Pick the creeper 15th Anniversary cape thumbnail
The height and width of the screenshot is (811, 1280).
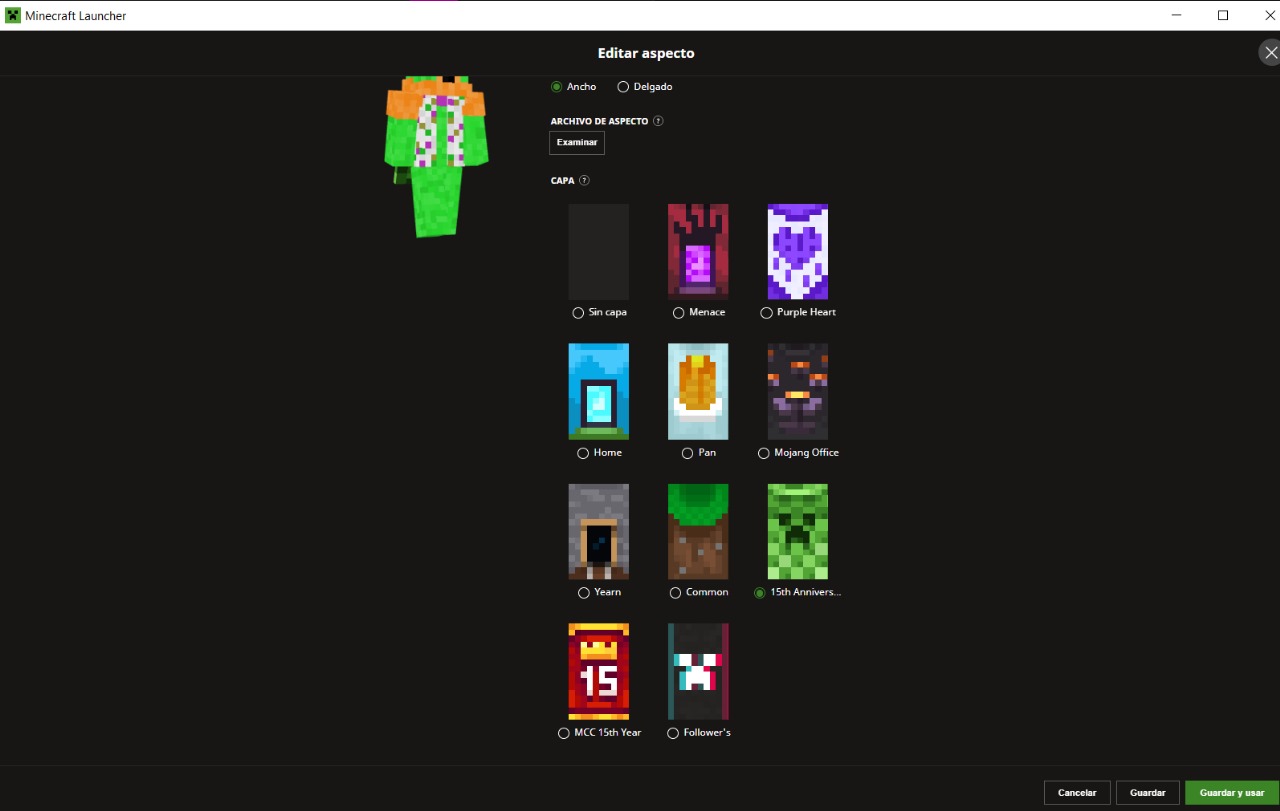(x=798, y=532)
